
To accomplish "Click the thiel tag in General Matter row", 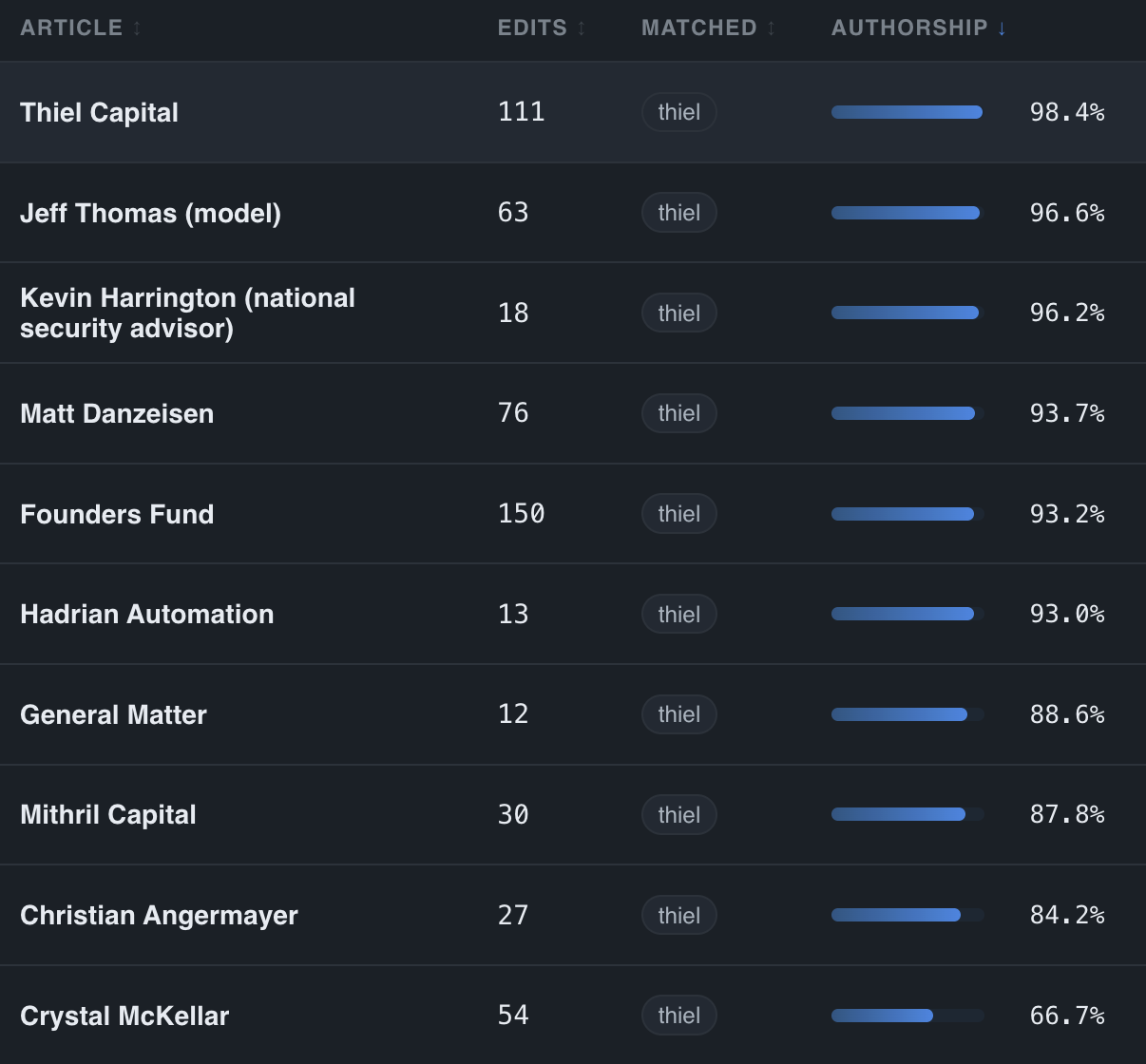I will point(679,714).
